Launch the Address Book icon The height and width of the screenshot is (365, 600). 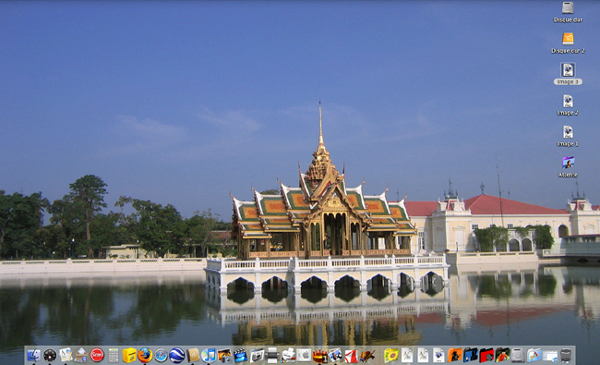[x=193, y=355]
